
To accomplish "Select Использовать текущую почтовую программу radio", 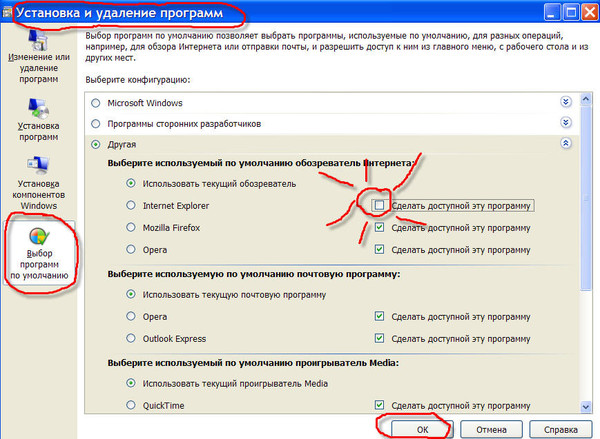I will click(131, 294).
